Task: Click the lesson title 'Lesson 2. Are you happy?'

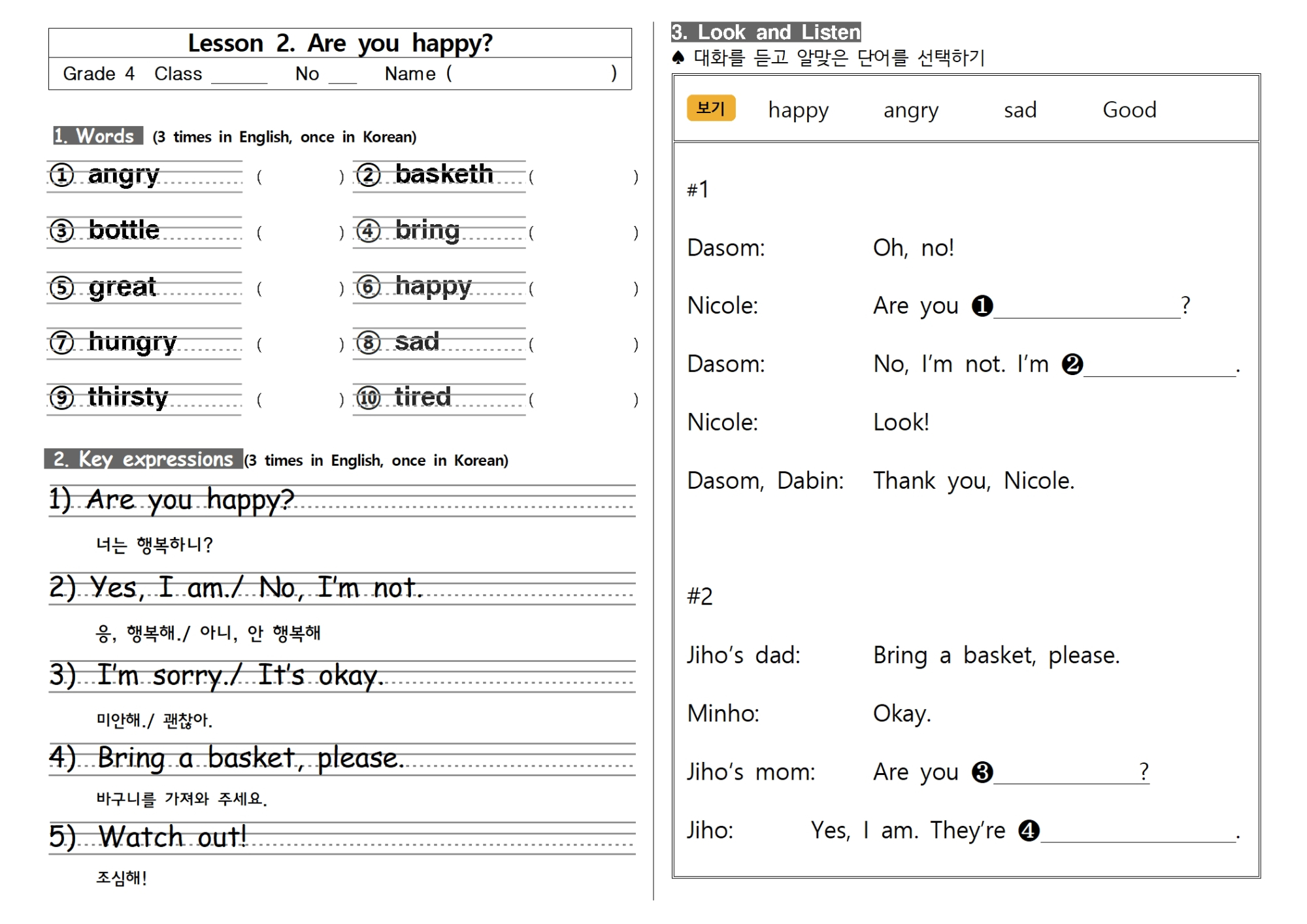Action: coord(340,44)
